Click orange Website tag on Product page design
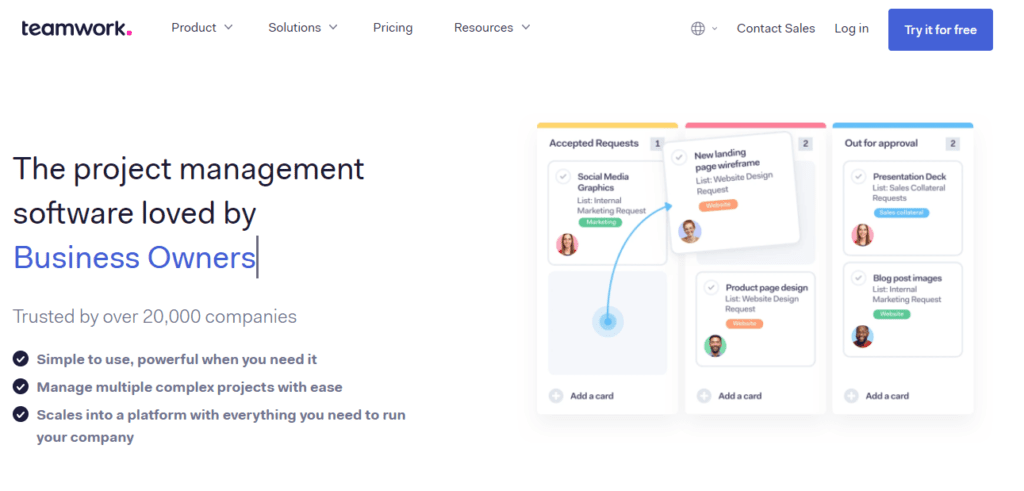The width and height of the screenshot is (1024, 491). tap(744, 323)
